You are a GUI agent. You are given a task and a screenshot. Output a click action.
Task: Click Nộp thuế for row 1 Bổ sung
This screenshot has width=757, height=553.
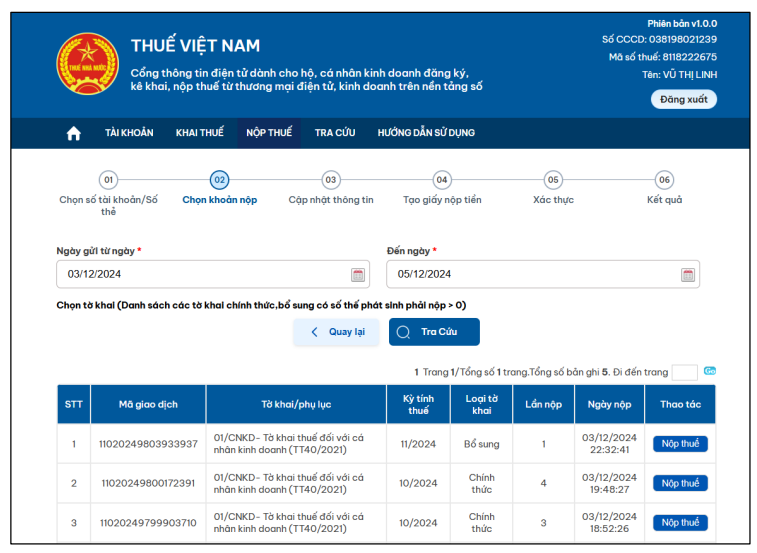pos(680,444)
